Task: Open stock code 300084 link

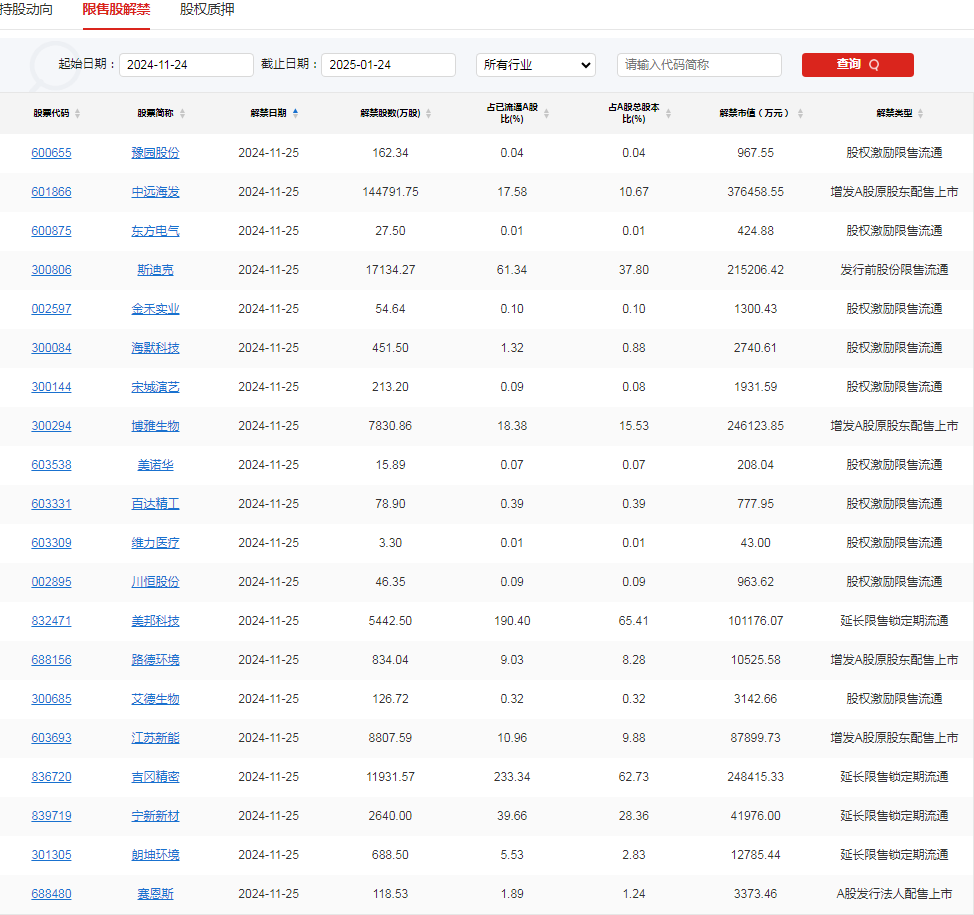Action: (x=52, y=348)
